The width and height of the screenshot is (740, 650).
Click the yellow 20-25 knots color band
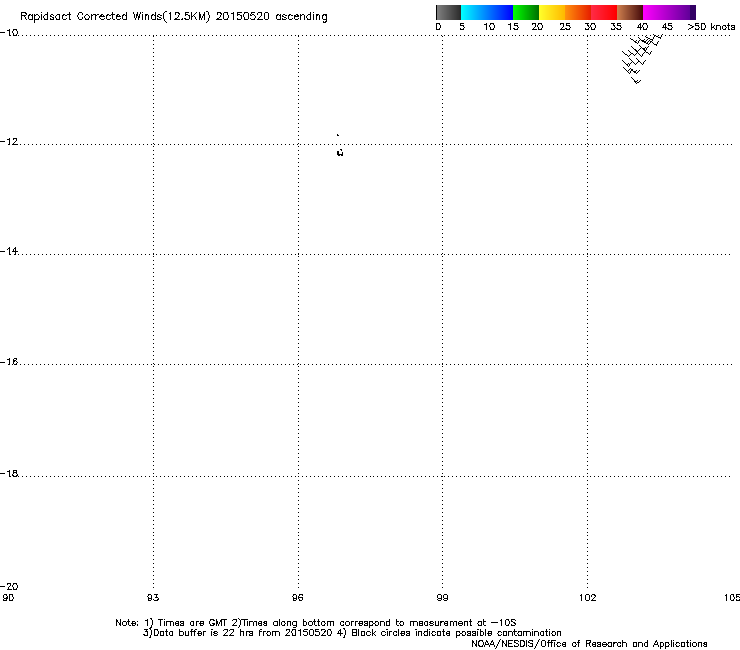click(552, 12)
